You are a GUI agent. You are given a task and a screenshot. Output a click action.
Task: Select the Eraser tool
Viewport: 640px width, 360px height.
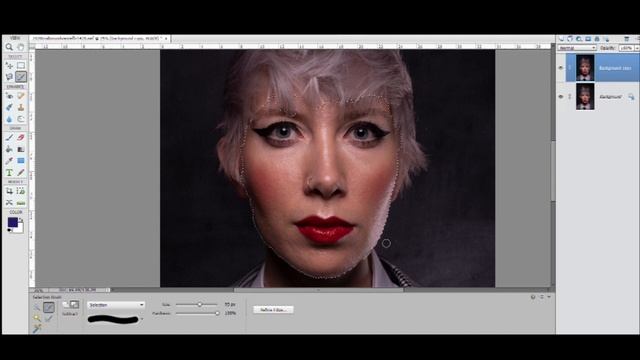21,138
